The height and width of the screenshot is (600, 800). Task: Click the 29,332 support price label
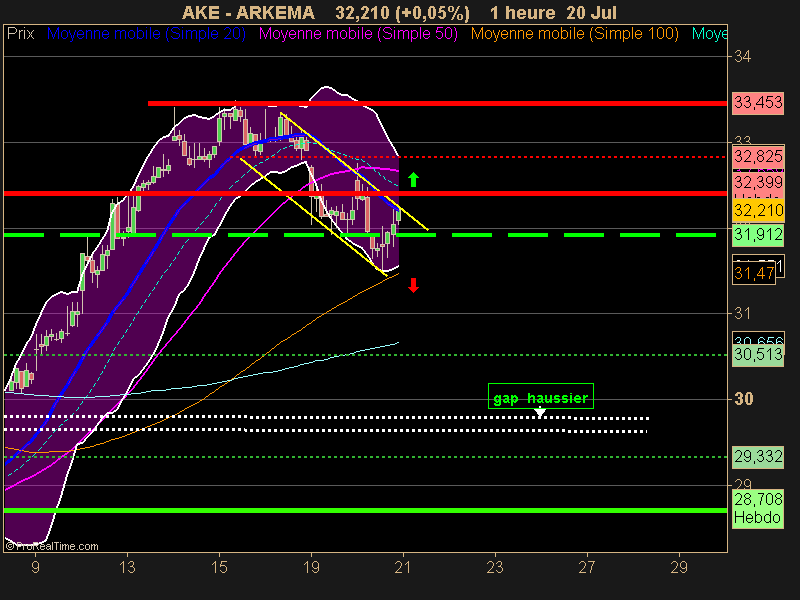758,457
